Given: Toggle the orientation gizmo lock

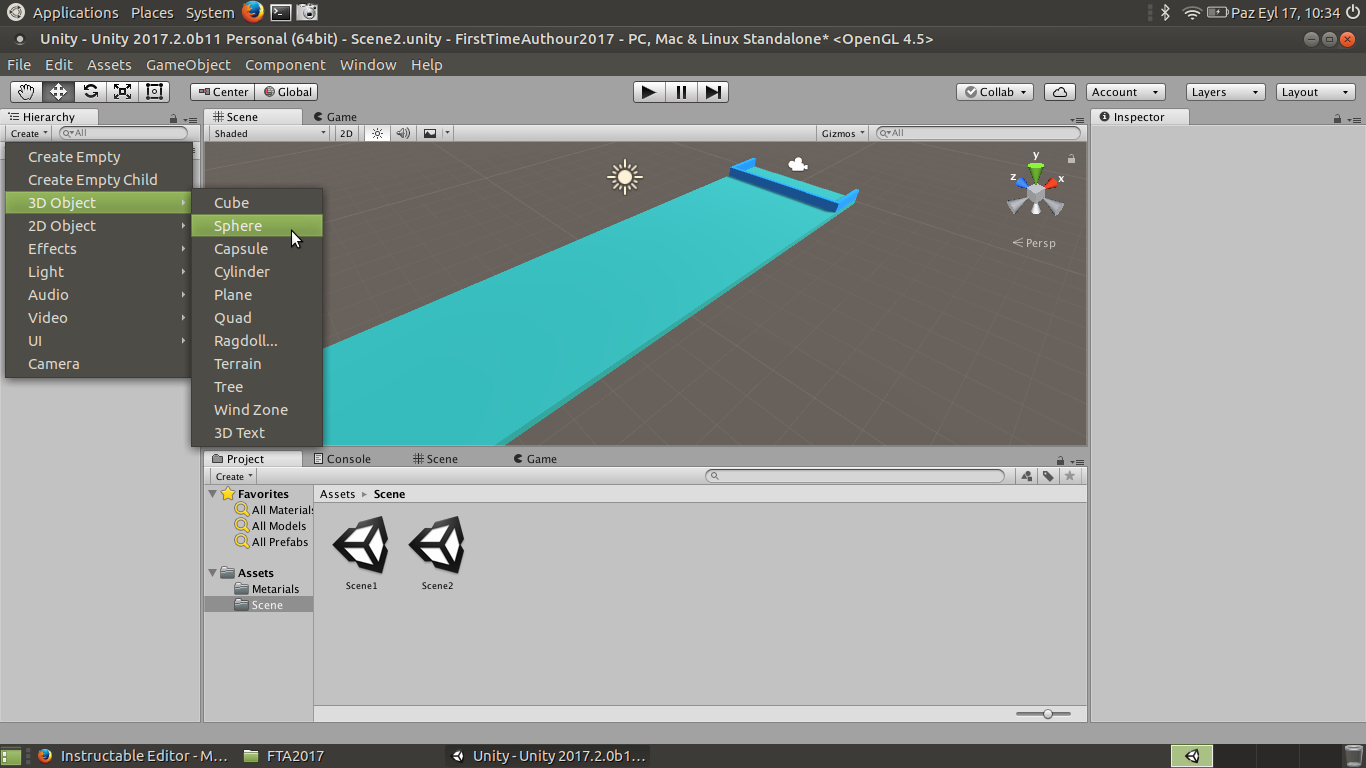Looking at the screenshot, I should coord(1071,158).
